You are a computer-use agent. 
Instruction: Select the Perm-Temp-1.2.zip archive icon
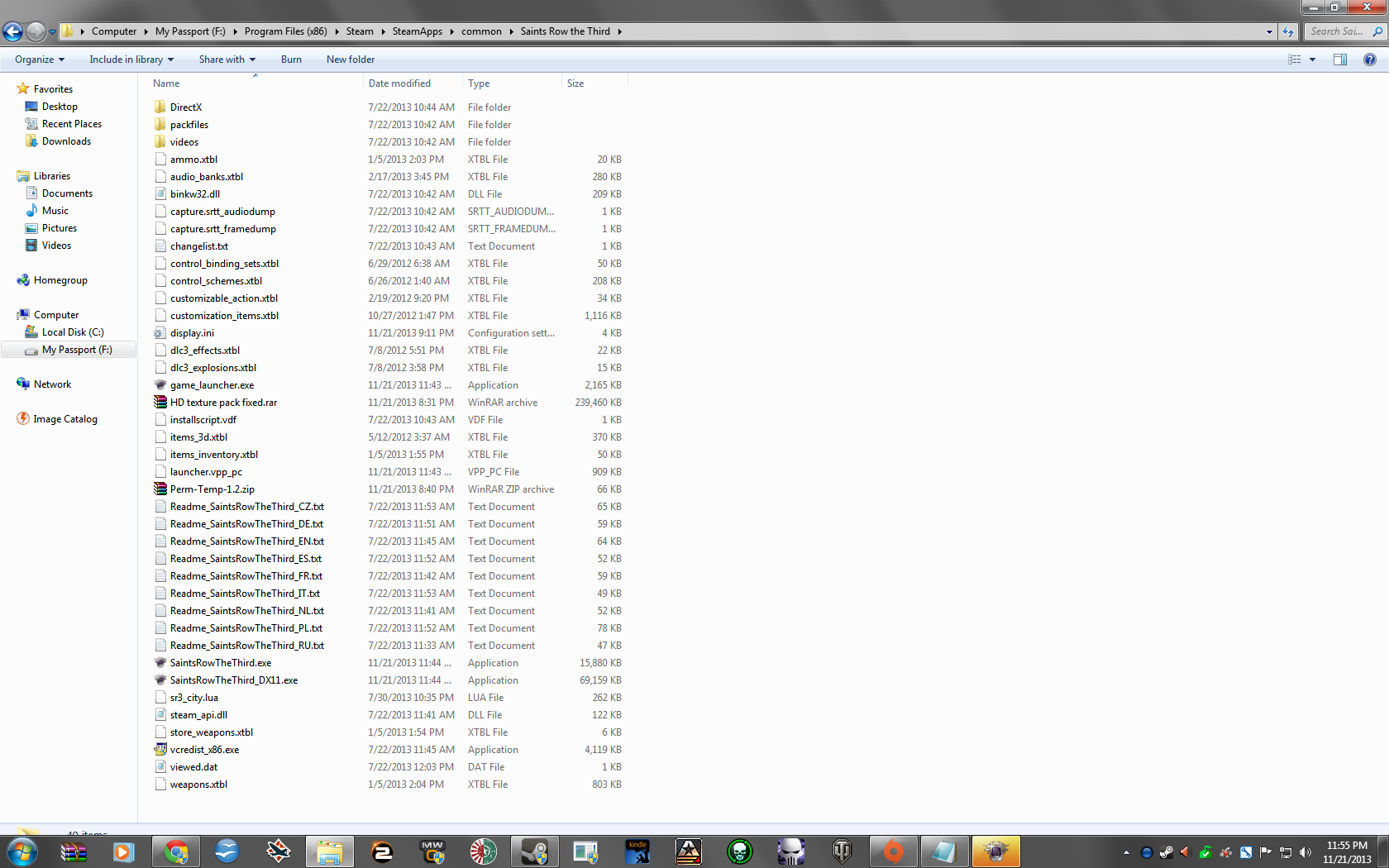tap(160, 489)
